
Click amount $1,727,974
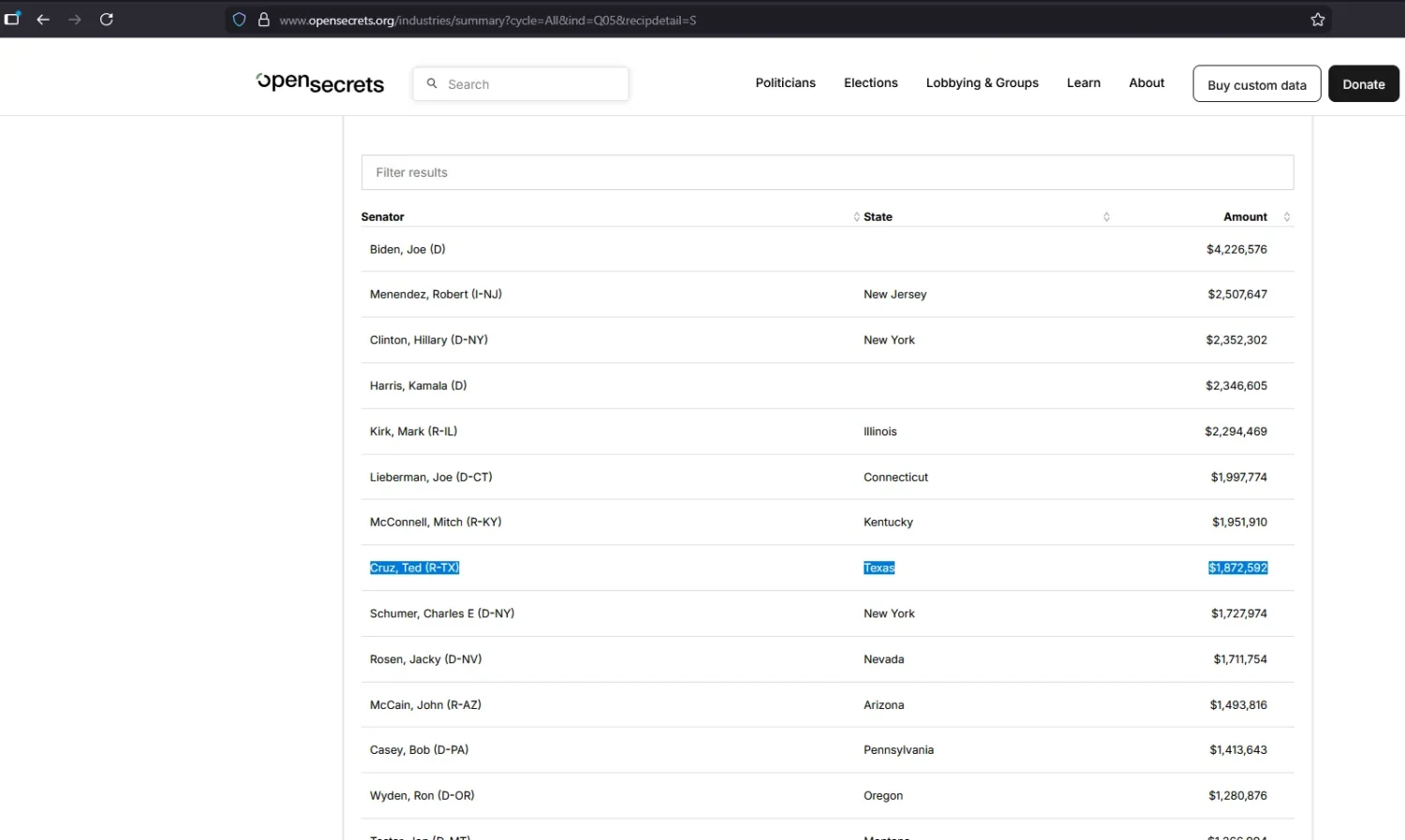1238,613
